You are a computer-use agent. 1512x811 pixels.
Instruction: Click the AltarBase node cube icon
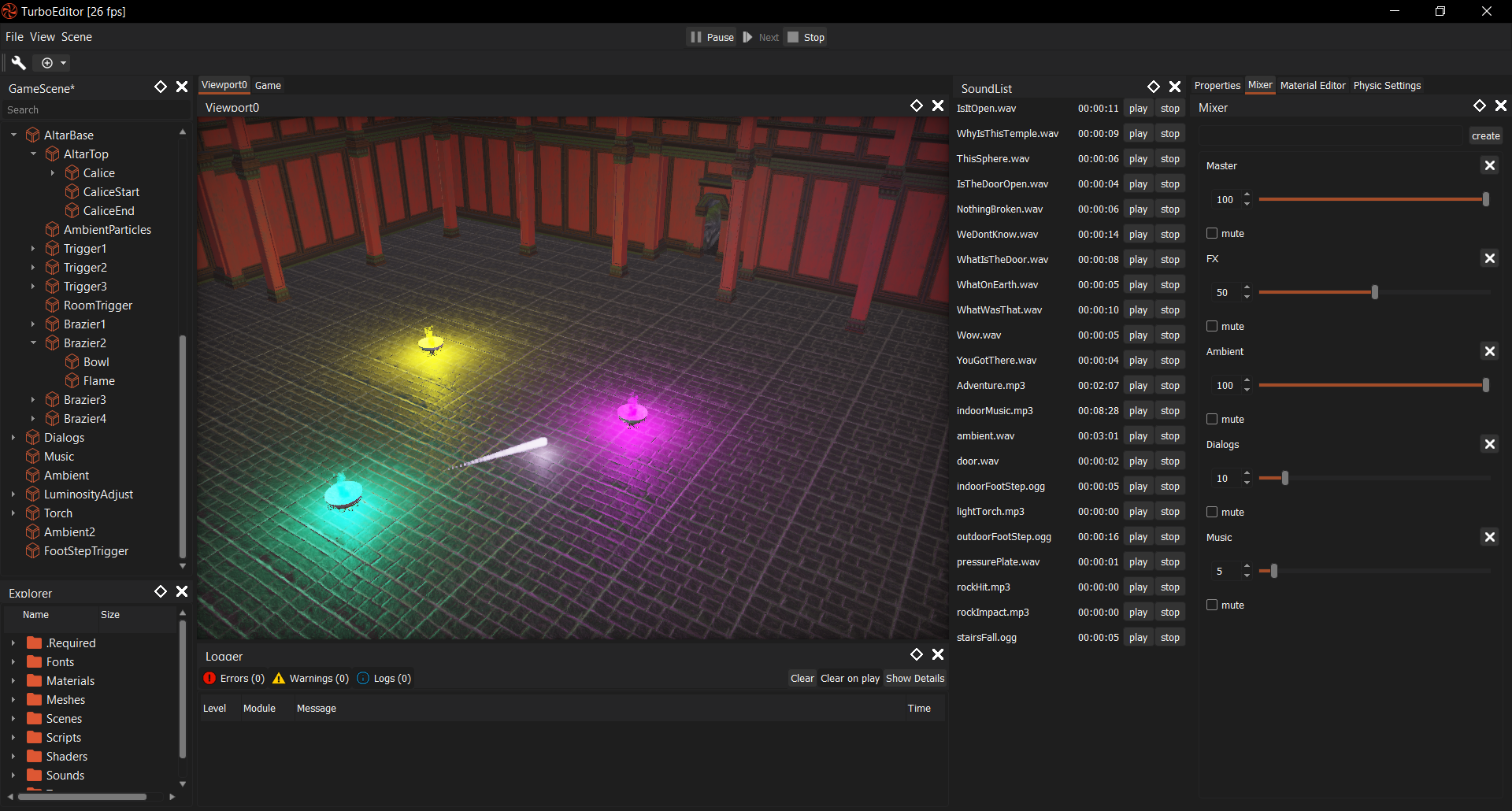coord(33,135)
